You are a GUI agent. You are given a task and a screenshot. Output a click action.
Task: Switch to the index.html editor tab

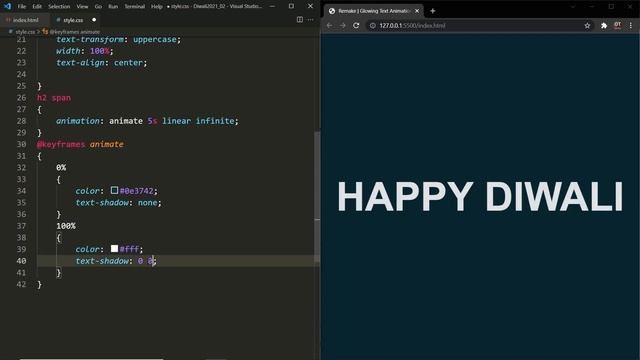point(25,20)
